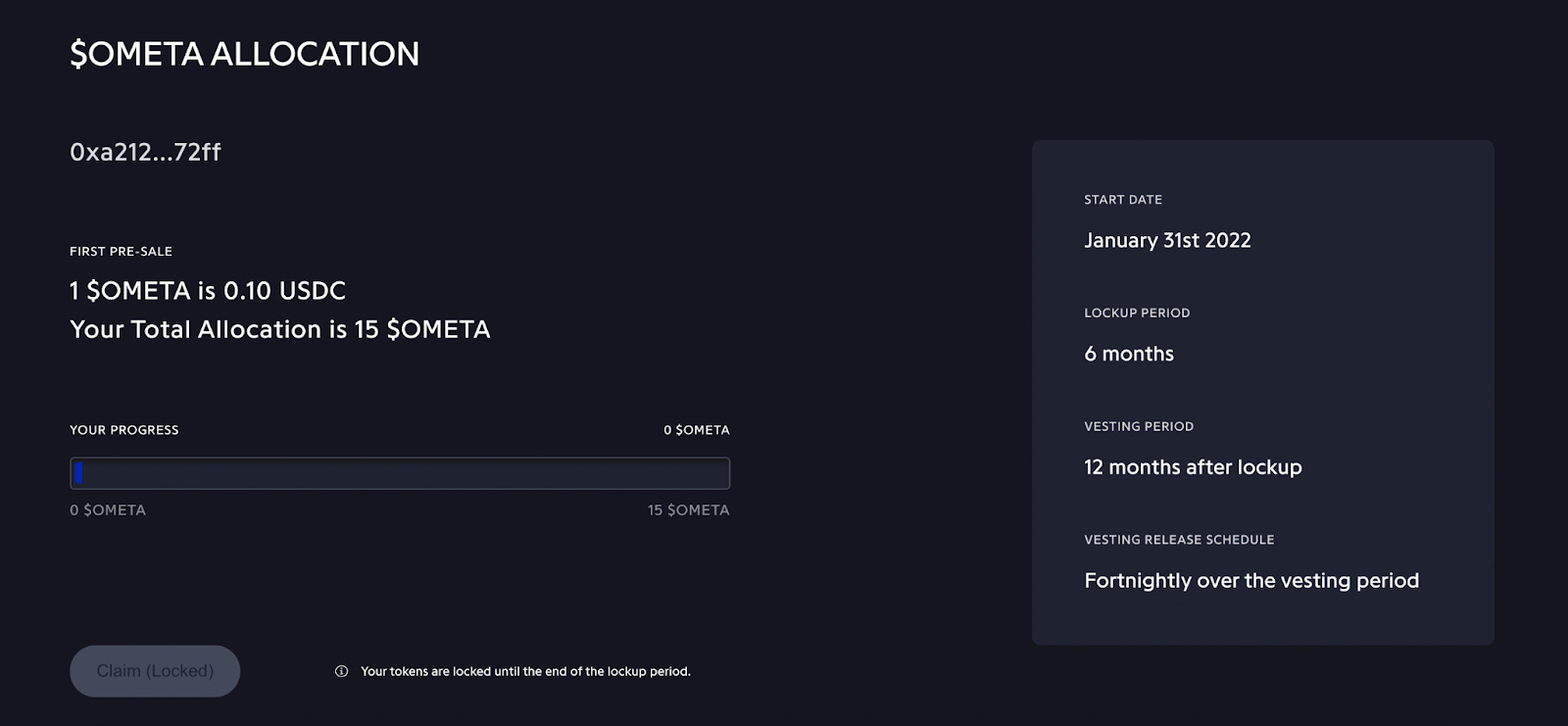Click Your Total Allocation is 15 $OMETA
Viewport: 1568px width, 726px height.
click(x=280, y=329)
